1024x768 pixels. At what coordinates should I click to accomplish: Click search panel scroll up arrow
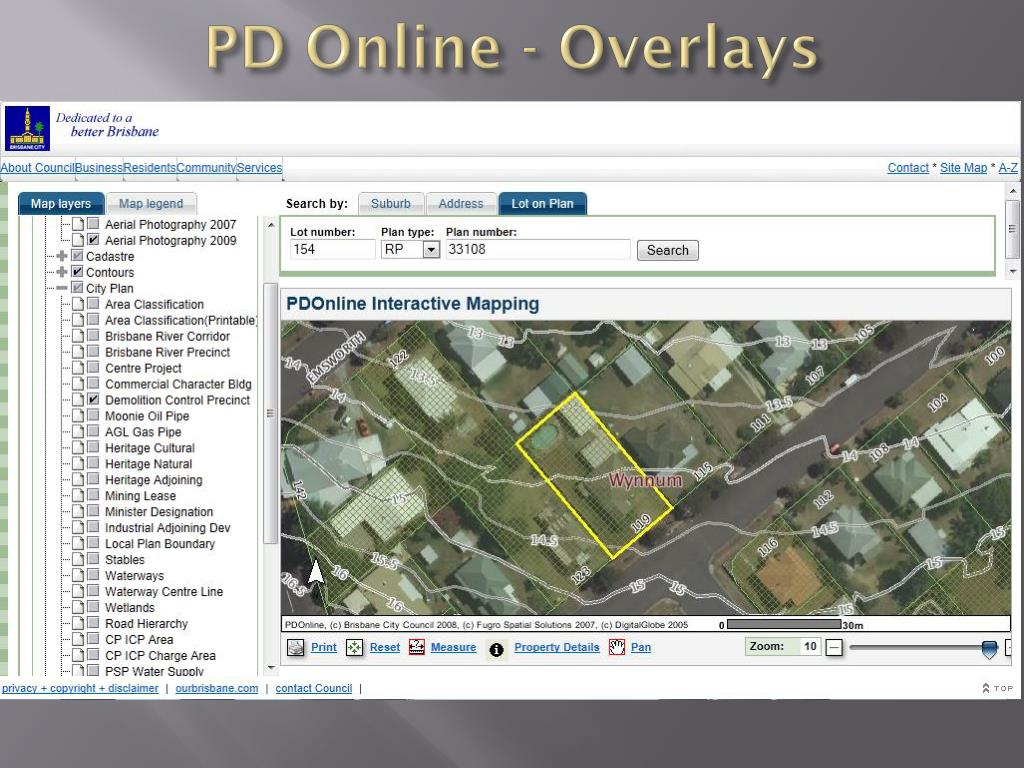point(1012,191)
